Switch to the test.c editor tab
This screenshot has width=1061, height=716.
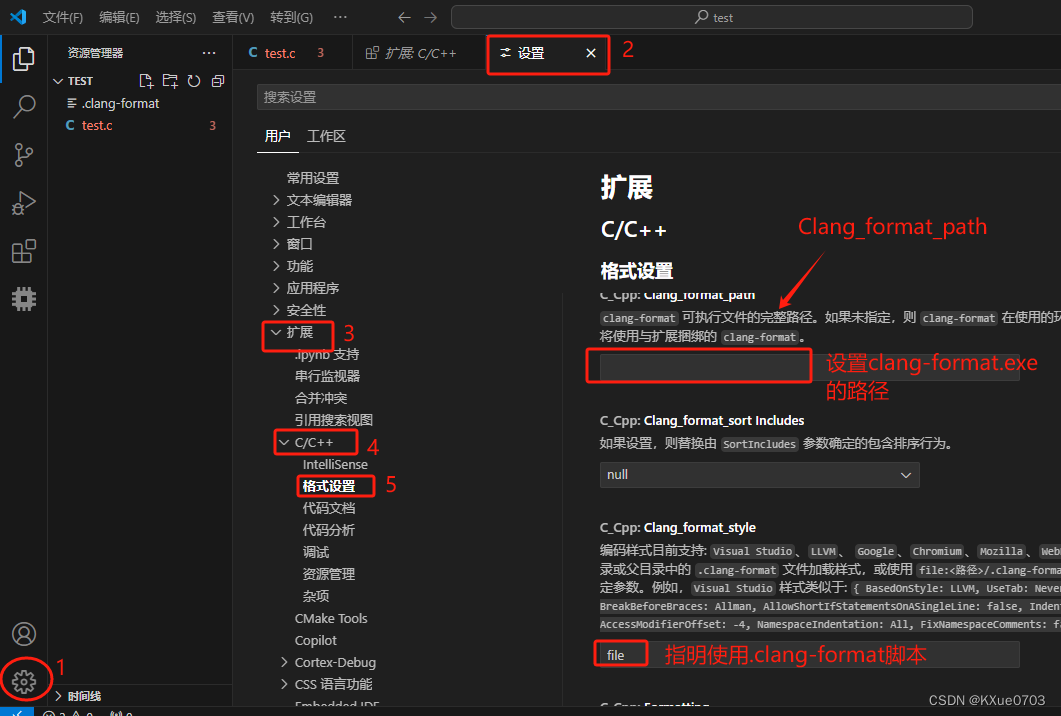(x=292, y=53)
